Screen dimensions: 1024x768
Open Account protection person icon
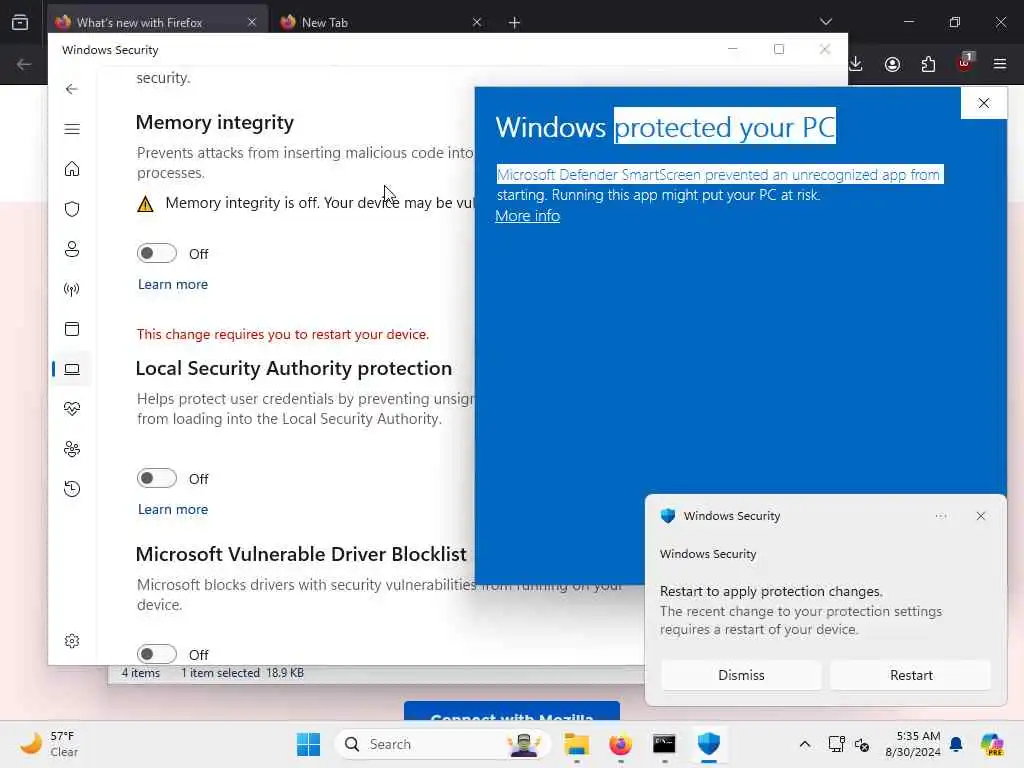(x=72, y=249)
